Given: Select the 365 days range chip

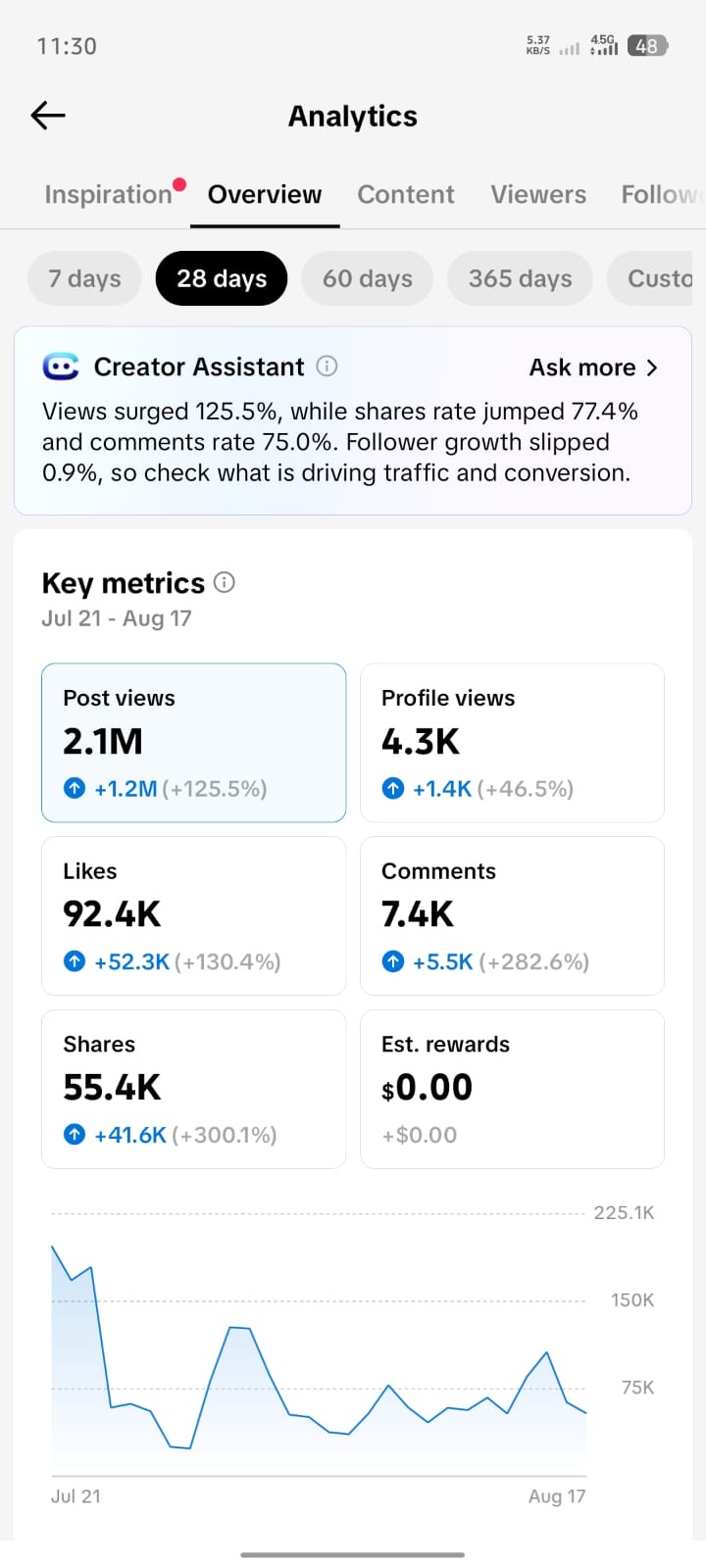Looking at the screenshot, I should click(x=520, y=278).
